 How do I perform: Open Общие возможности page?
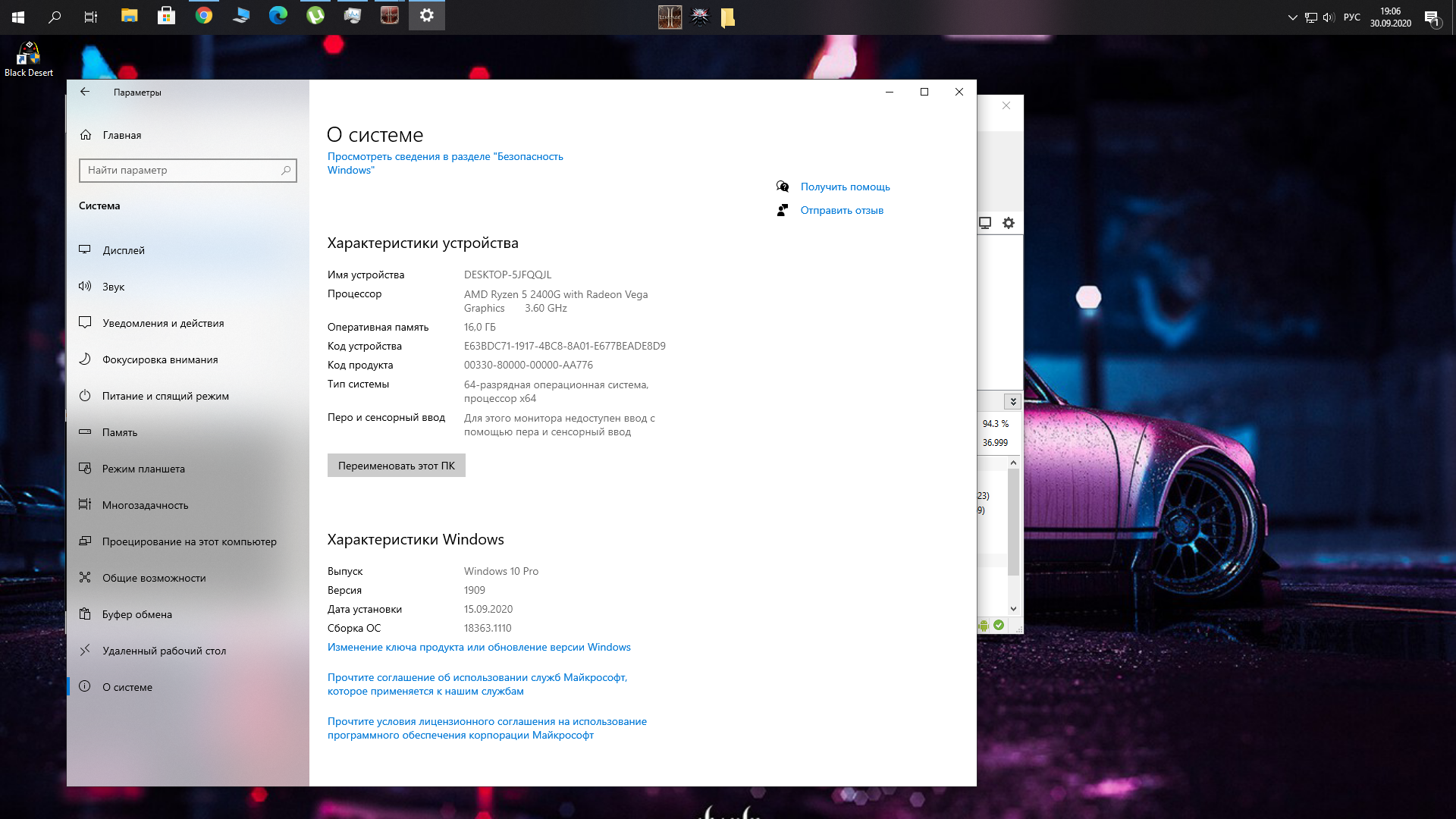(x=187, y=578)
